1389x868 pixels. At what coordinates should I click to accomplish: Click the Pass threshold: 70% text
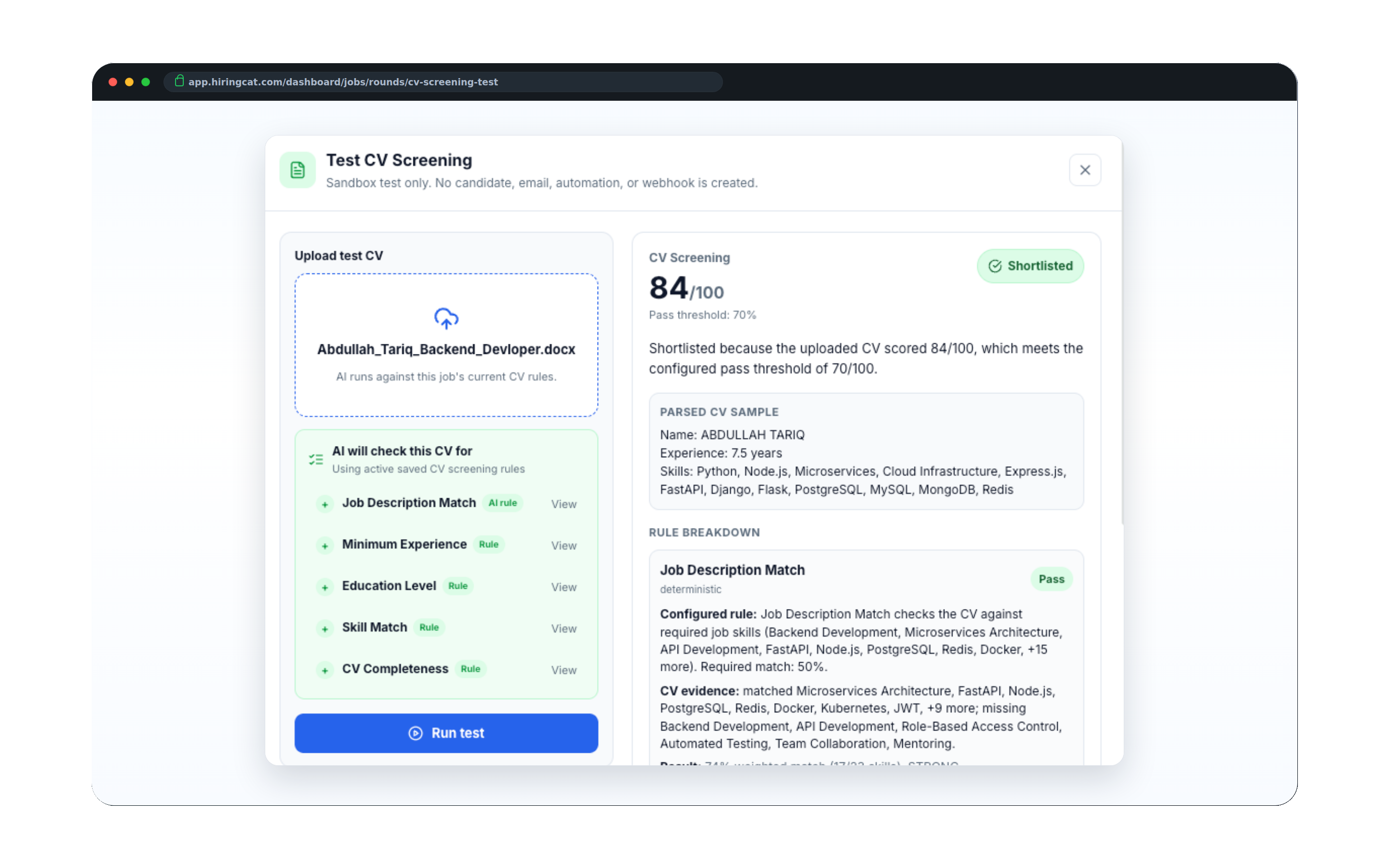[703, 315]
